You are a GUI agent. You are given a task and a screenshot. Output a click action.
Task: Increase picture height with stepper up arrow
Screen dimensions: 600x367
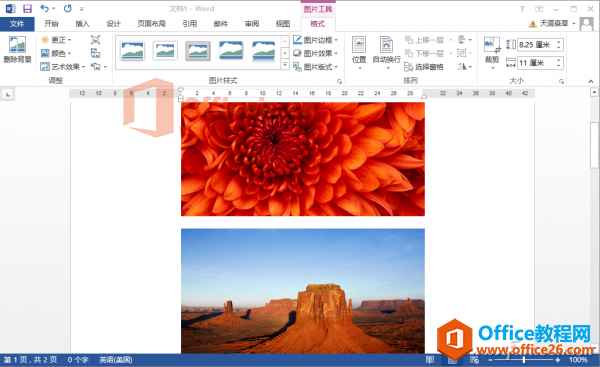tap(559, 42)
